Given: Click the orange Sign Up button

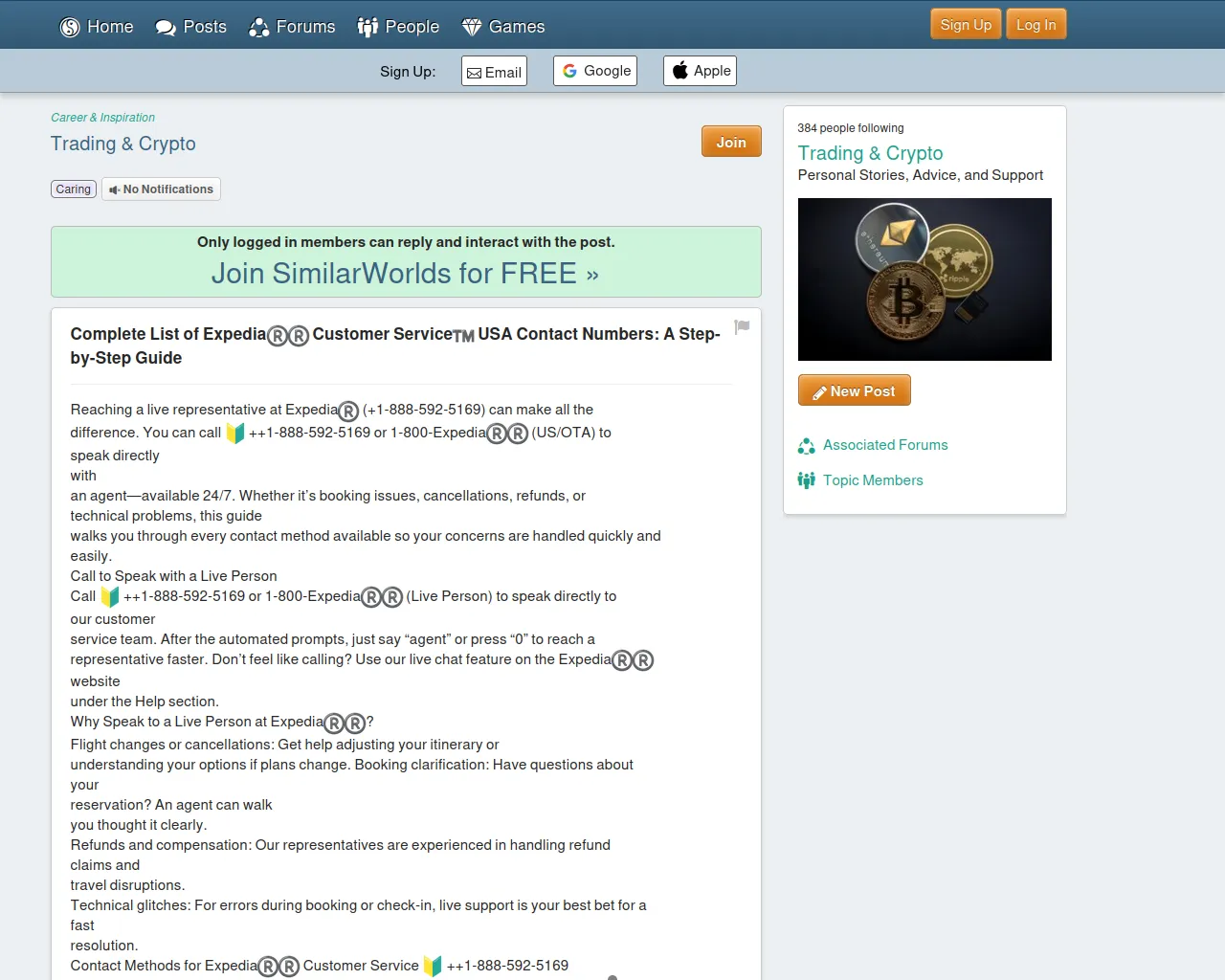Looking at the screenshot, I should (x=966, y=25).
